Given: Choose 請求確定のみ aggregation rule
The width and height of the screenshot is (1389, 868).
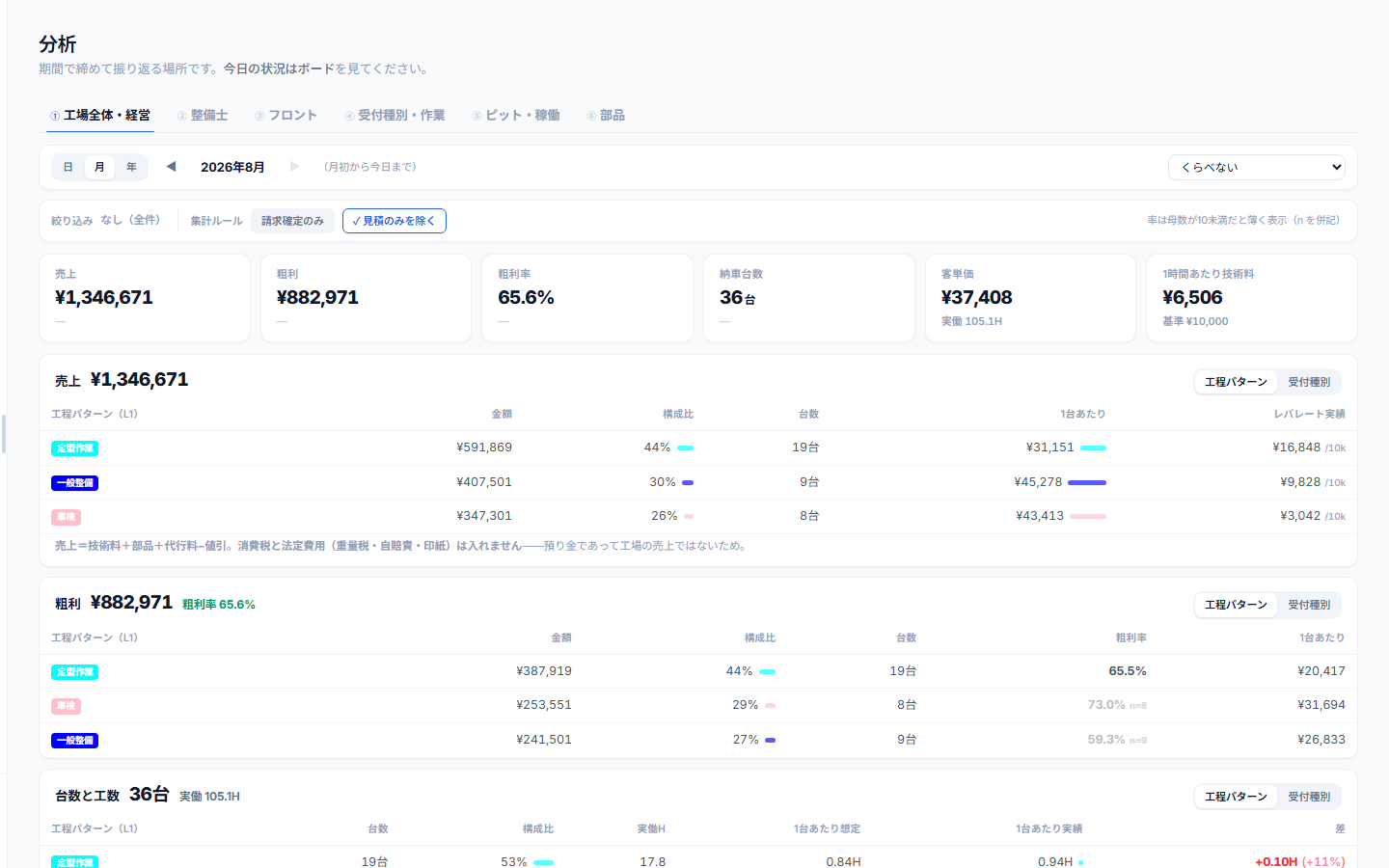Looking at the screenshot, I should (x=292, y=221).
